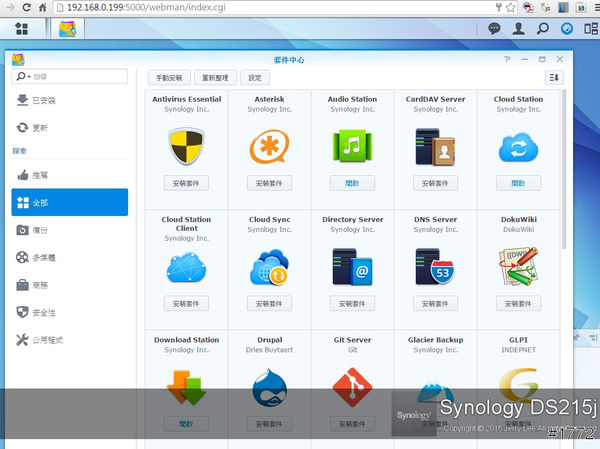Install the Directory Server package
Image resolution: width=600 pixels, height=449 pixels.
(352, 304)
